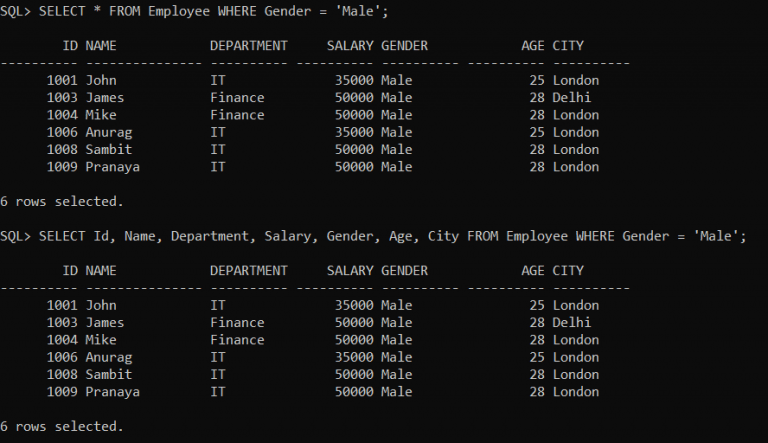Click the second SELECT Id, Name query line

(373, 236)
